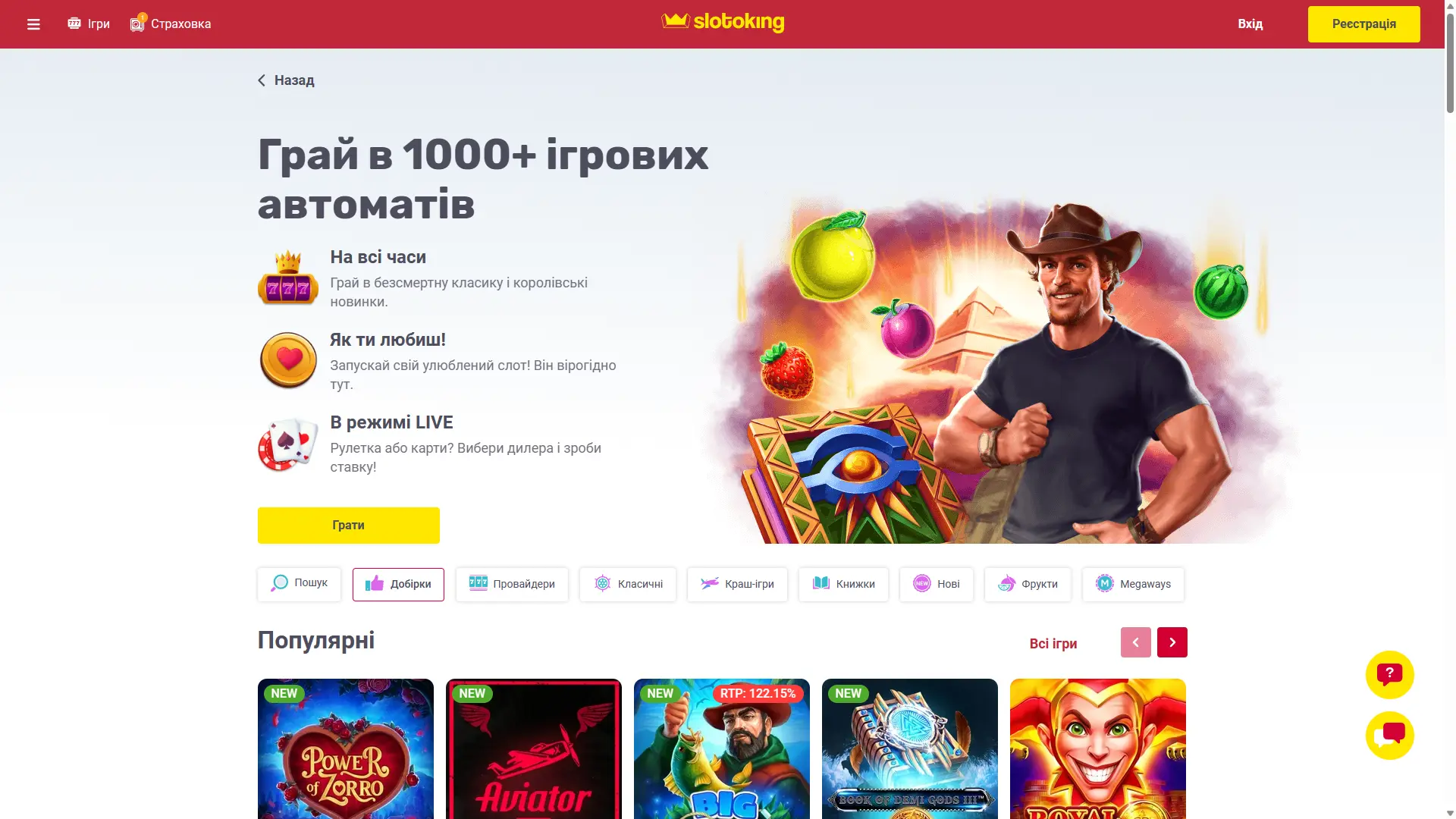The height and width of the screenshot is (819, 1456).
Task: Click the Ігри slot machine icon
Action: [74, 24]
